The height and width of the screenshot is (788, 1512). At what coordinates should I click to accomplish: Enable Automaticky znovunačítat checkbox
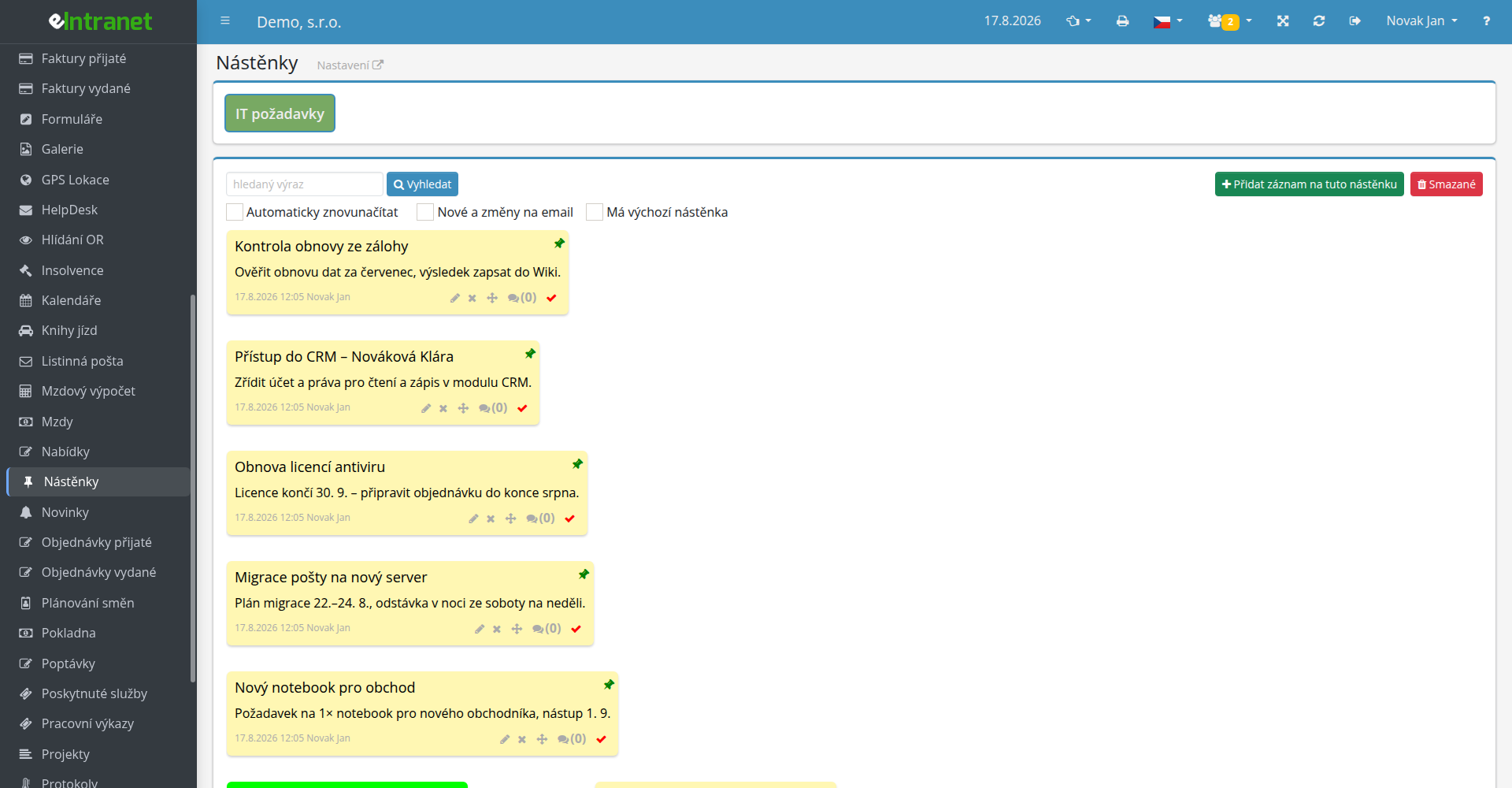click(235, 212)
